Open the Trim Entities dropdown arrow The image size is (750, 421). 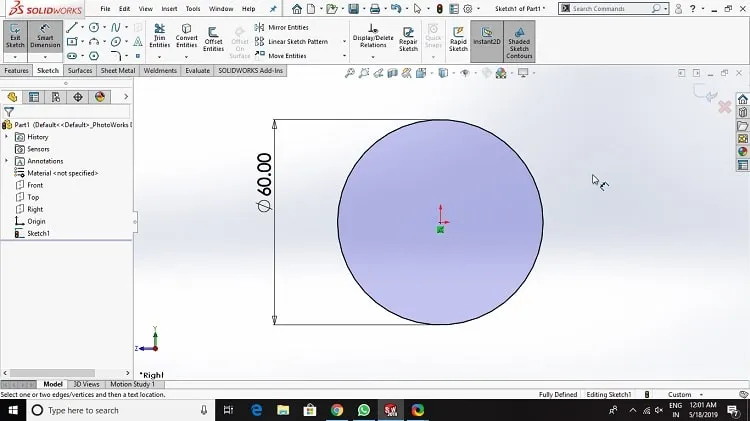[159, 57]
